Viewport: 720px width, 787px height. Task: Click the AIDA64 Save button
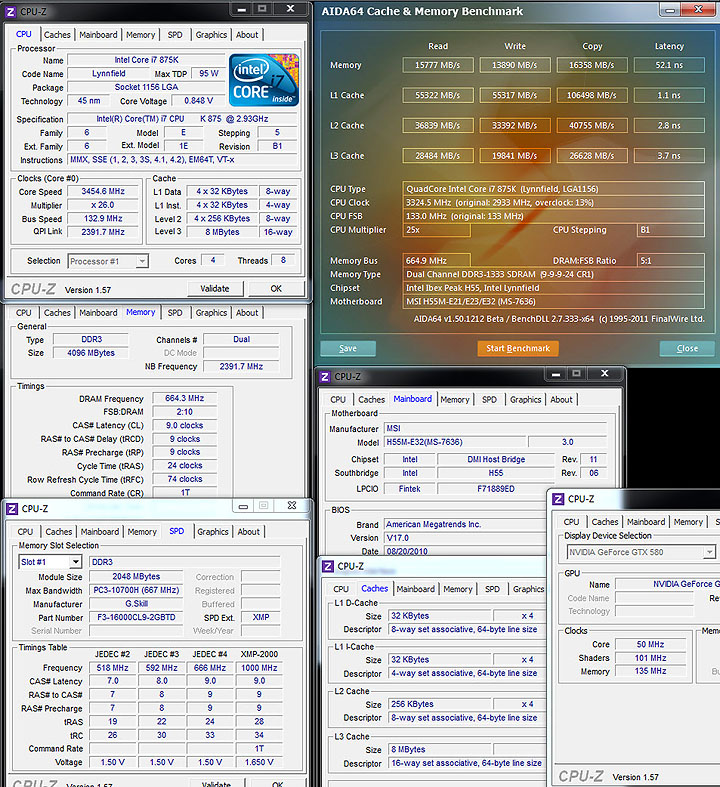pyautogui.click(x=348, y=348)
